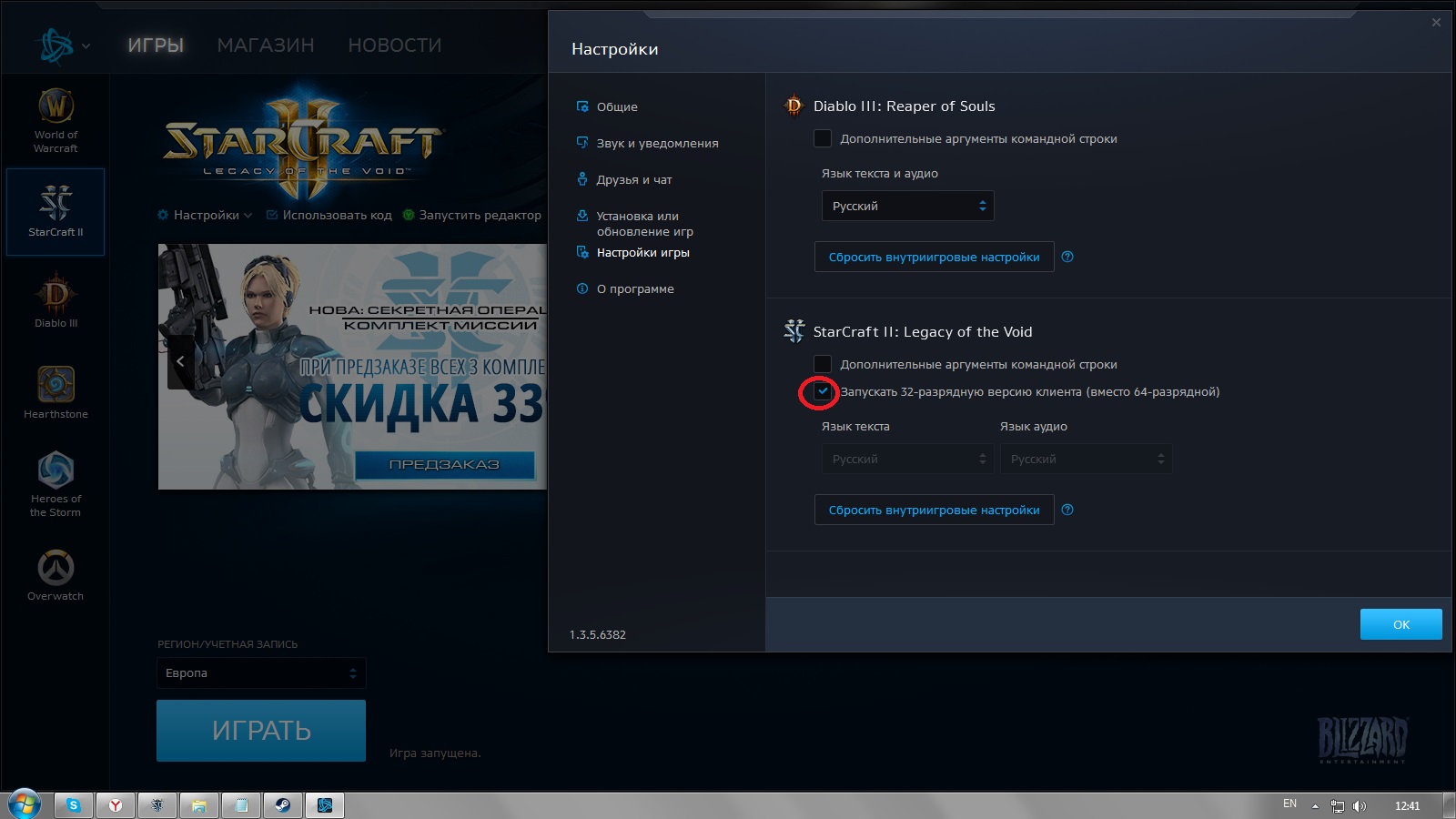Click help icon beside Diablo III reset button
This screenshot has height=819, width=1456.
coord(1067,257)
